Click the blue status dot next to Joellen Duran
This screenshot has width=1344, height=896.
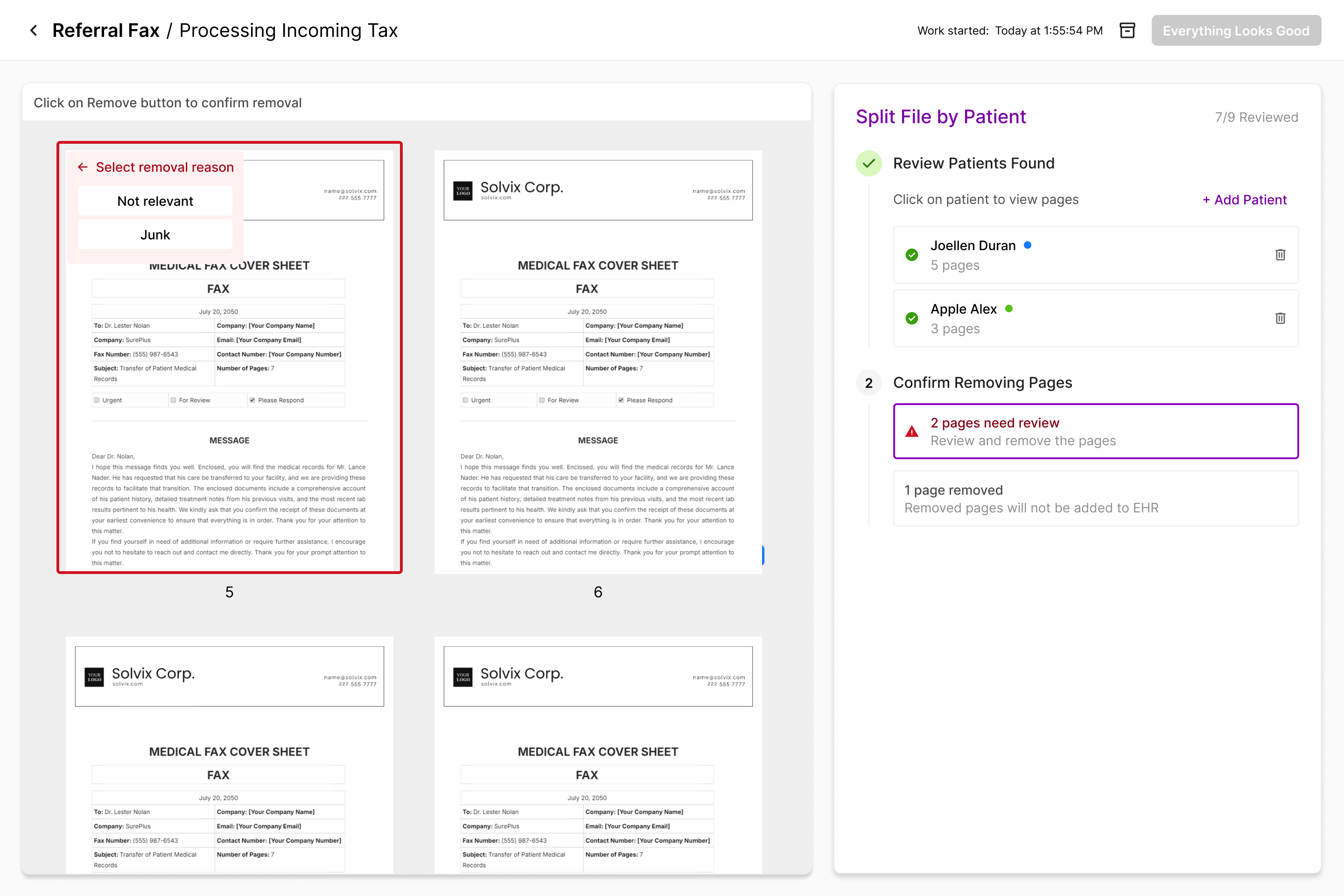click(x=1028, y=245)
